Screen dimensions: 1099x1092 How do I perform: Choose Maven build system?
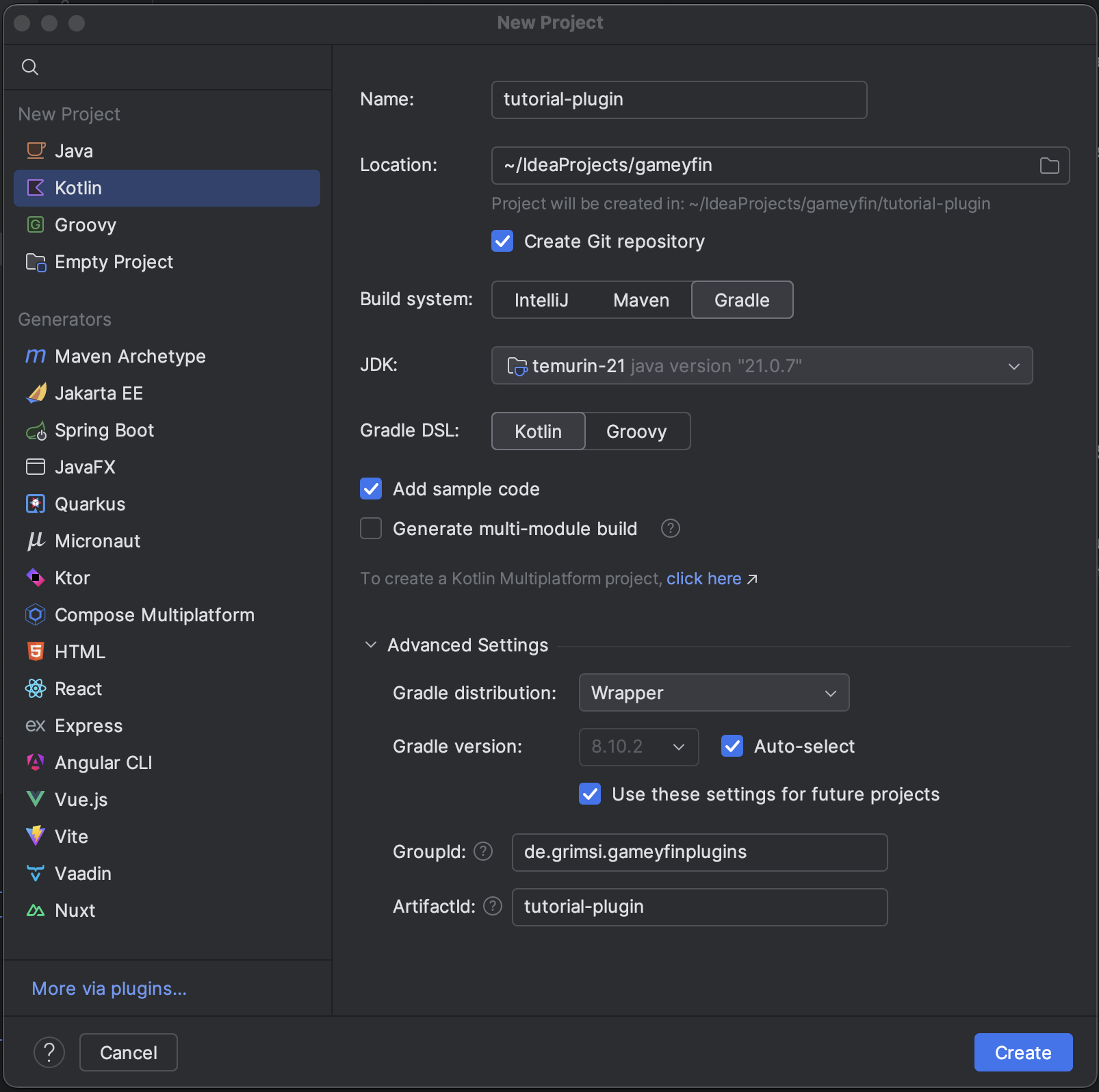coord(641,300)
